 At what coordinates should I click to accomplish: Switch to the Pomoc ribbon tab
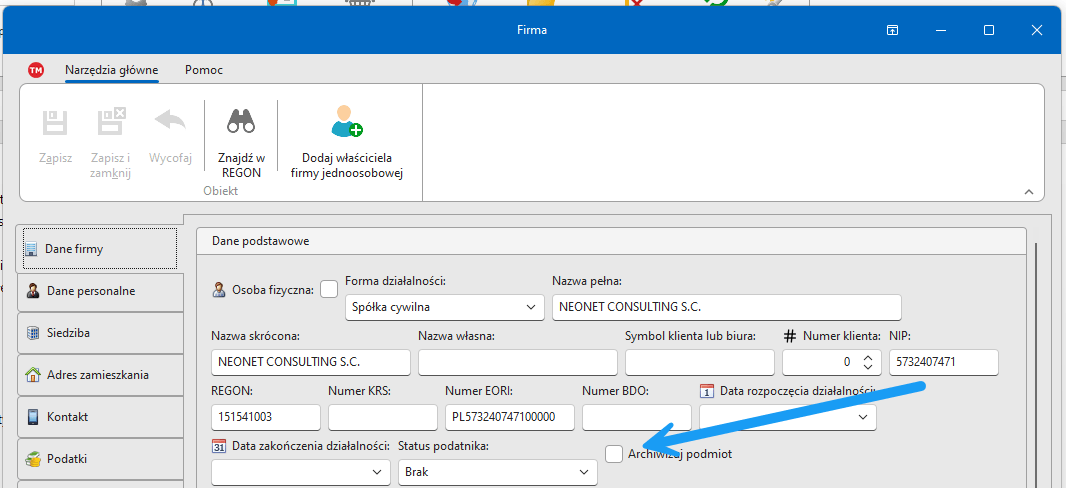204,70
